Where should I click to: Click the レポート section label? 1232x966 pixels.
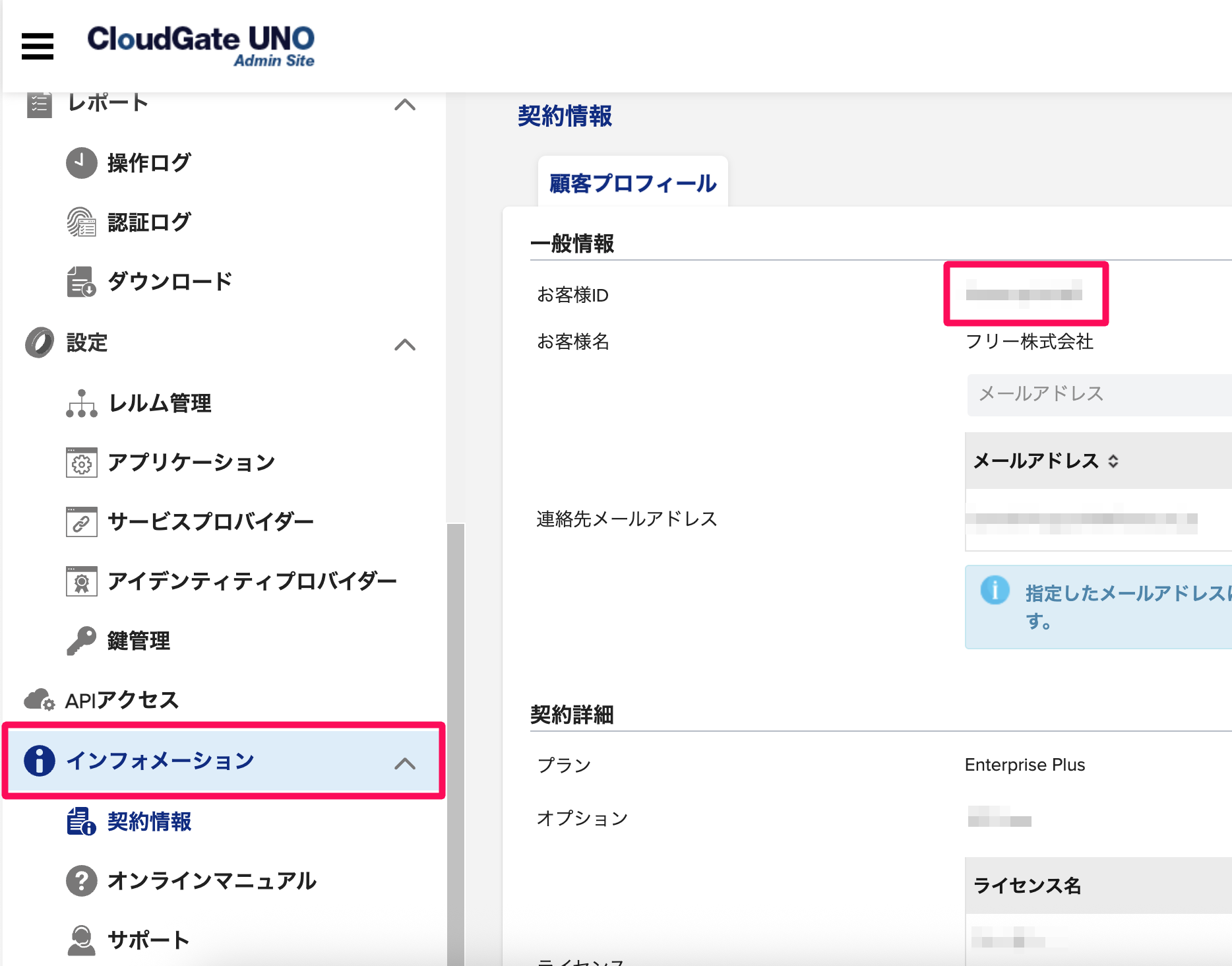point(108,103)
